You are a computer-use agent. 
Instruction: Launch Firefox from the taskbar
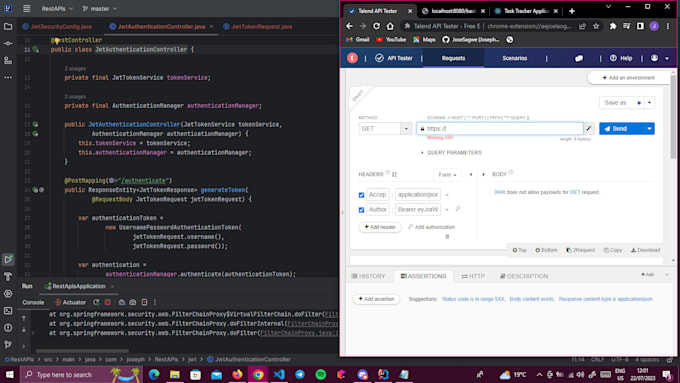point(237,374)
